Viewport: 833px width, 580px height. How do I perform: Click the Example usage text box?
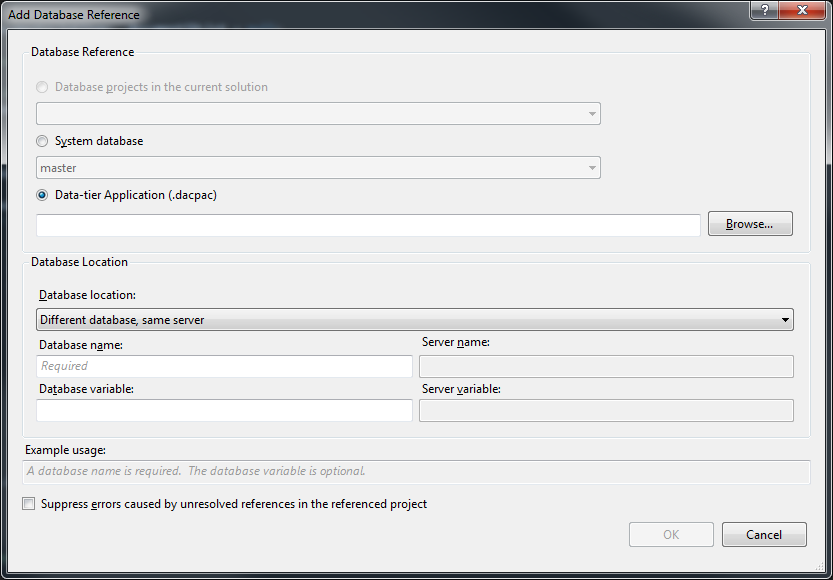pyautogui.click(x=415, y=471)
